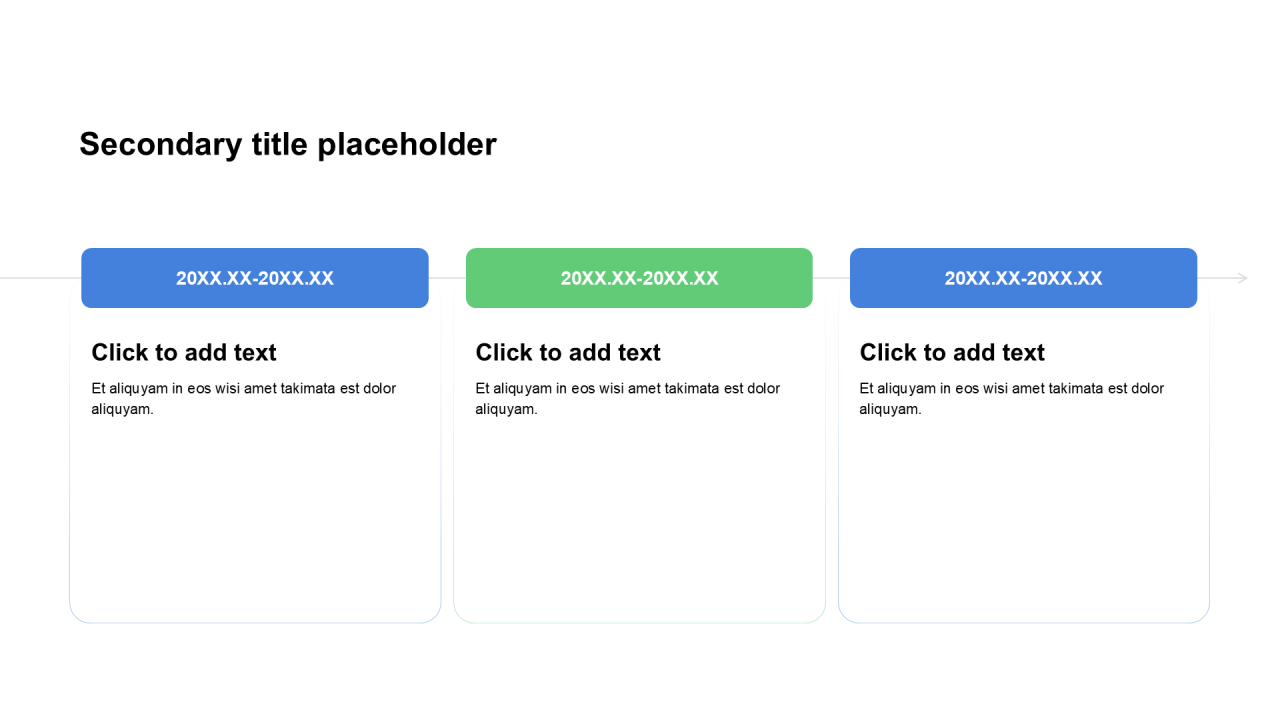The width and height of the screenshot is (1280, 720).
Task: Select the right card's body paragraph
Action: click(x=1012, y=399)
